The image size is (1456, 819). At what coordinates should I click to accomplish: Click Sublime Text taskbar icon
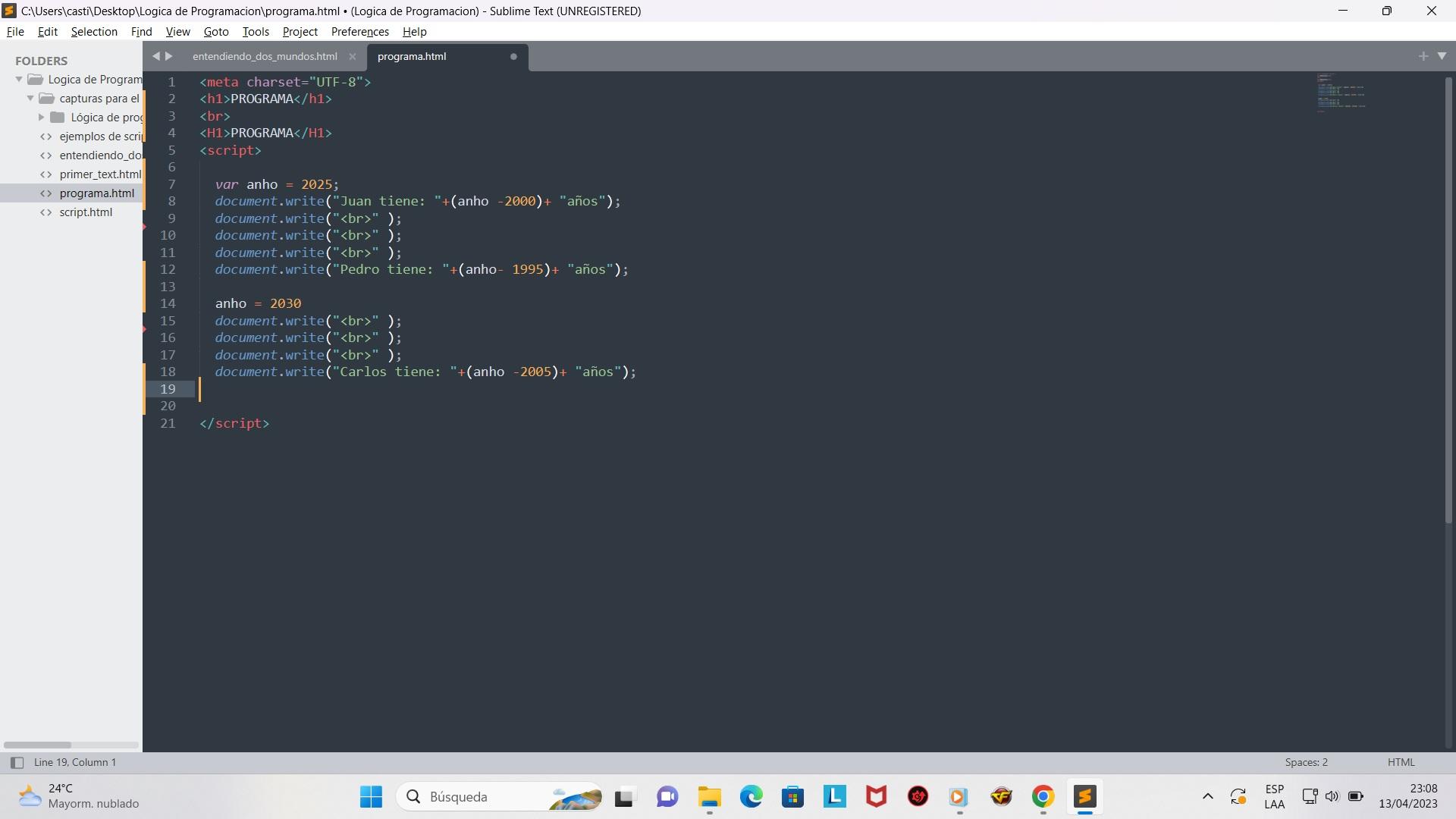coord(1085,797)
